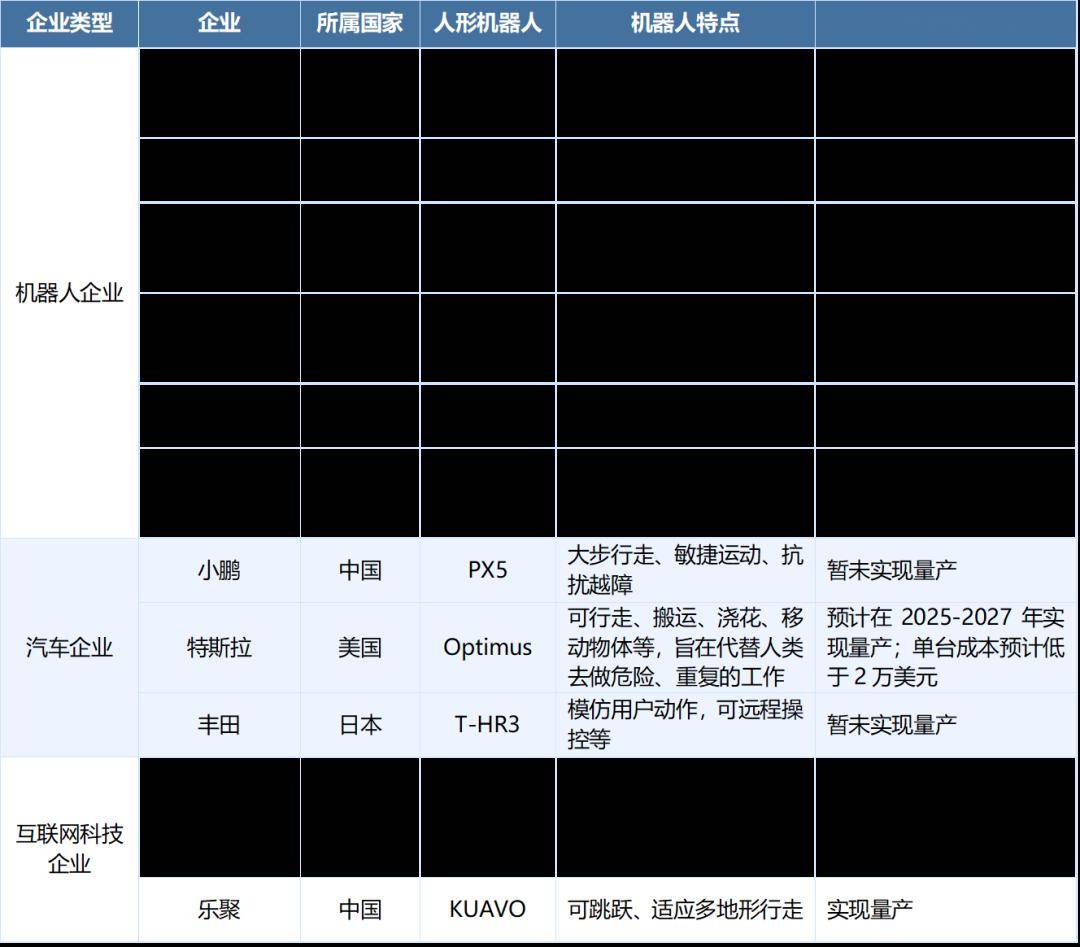
Task: Select the 人形机器人 column header
Action: pyautogui.click(x=488, y=23)
